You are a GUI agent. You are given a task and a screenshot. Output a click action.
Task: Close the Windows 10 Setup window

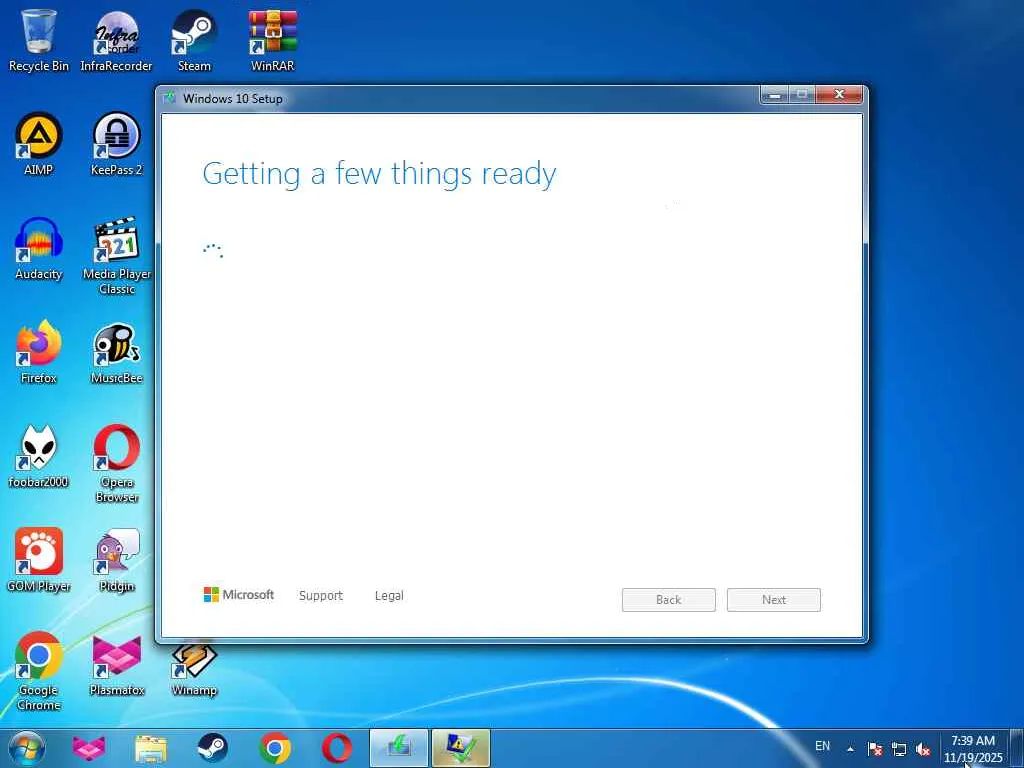point(839,95)
